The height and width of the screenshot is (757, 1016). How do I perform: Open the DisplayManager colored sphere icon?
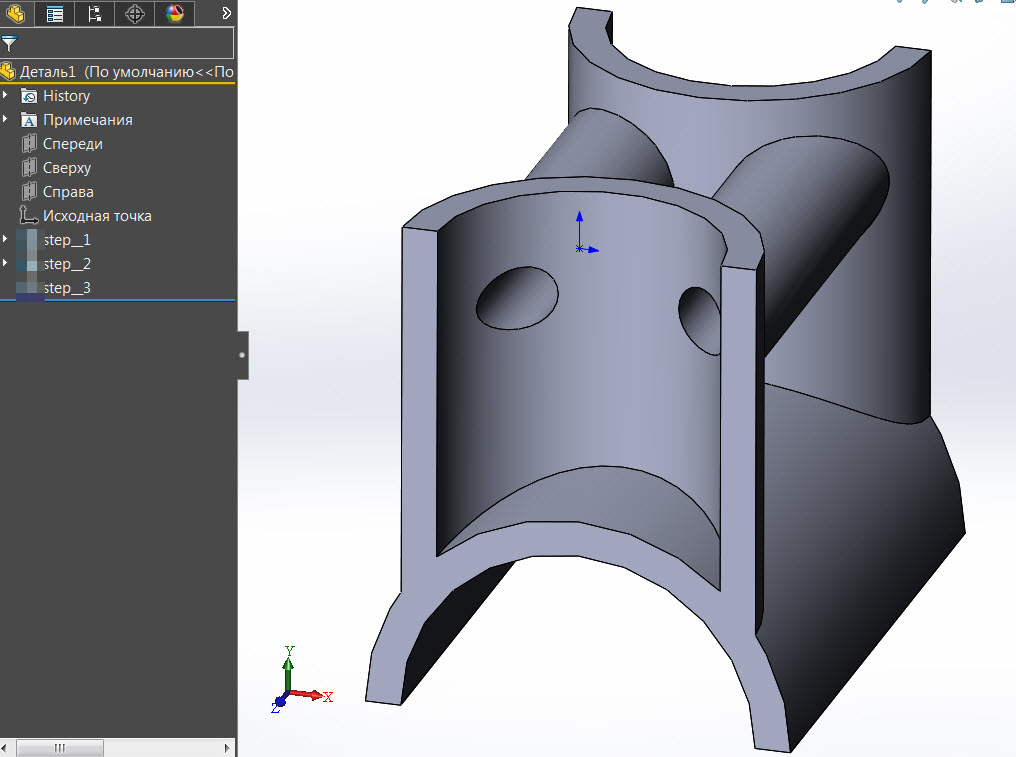(x=174, y=14)
